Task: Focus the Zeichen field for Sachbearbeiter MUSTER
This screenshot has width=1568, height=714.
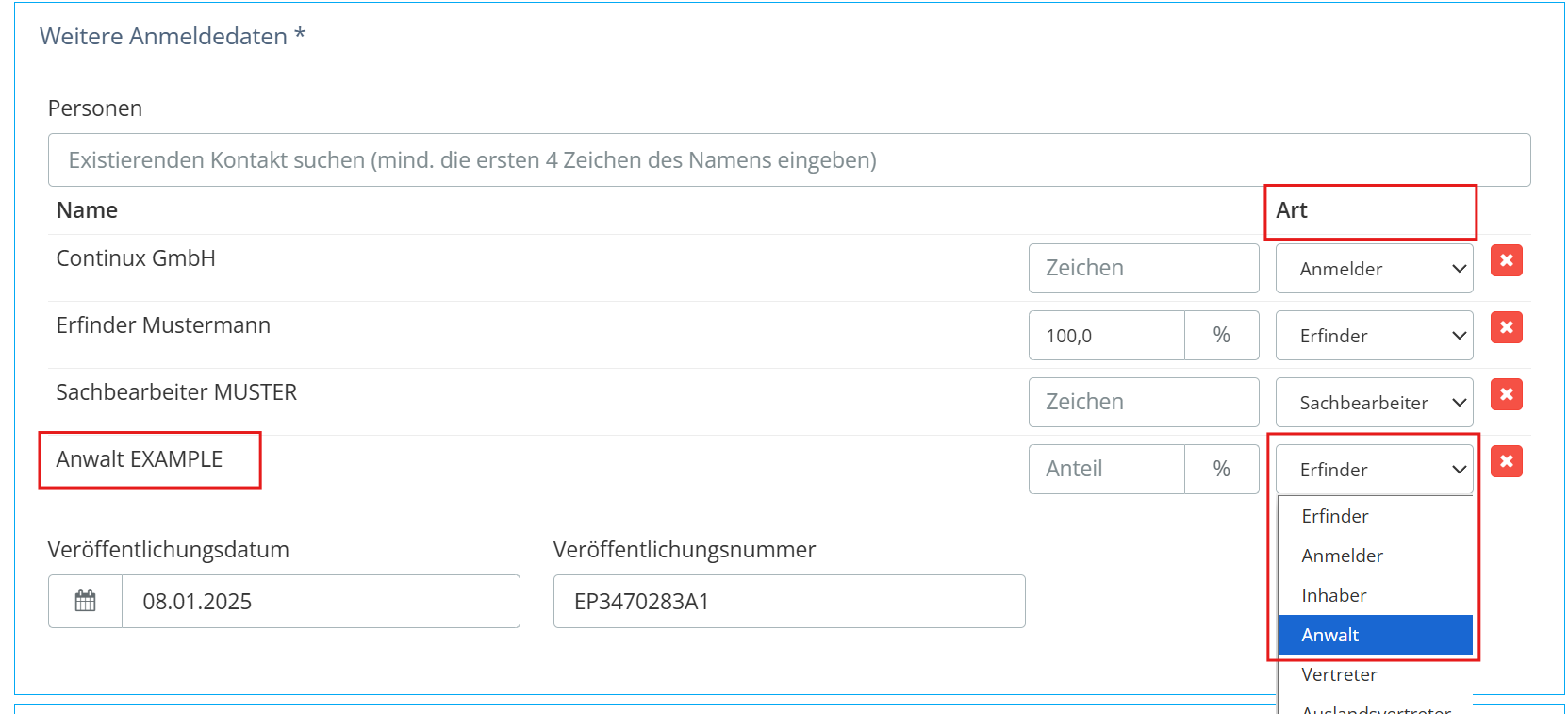Action: 1143,403
